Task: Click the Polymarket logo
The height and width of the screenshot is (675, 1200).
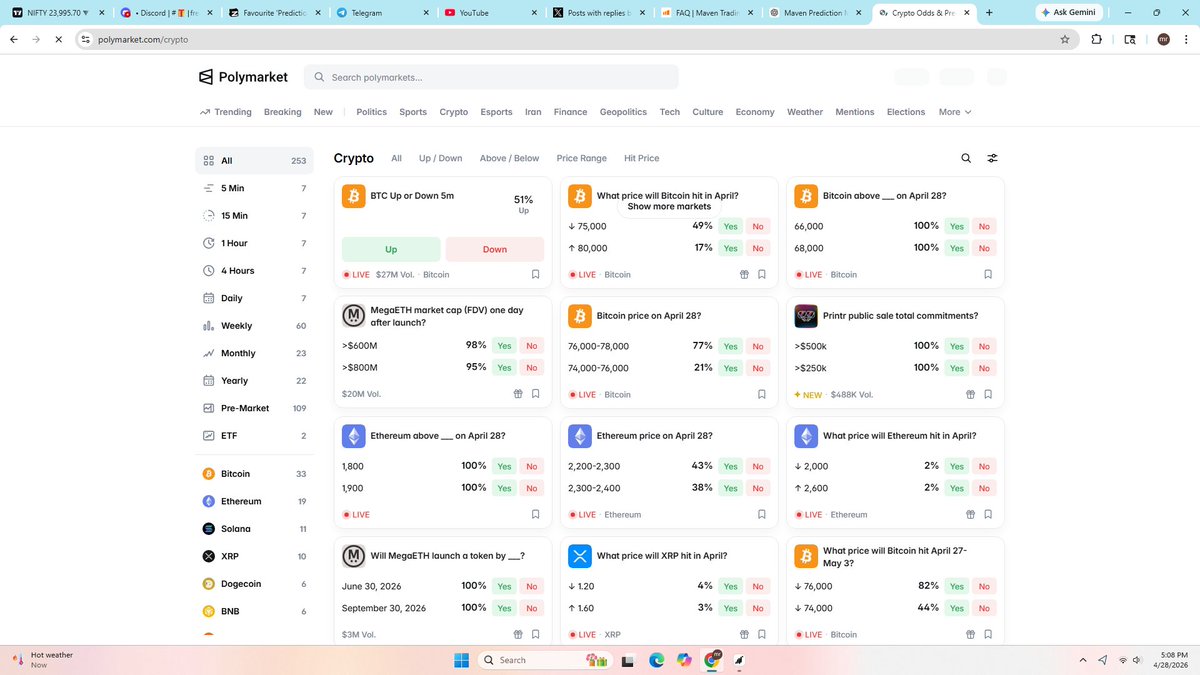Action: coord(243,77)
